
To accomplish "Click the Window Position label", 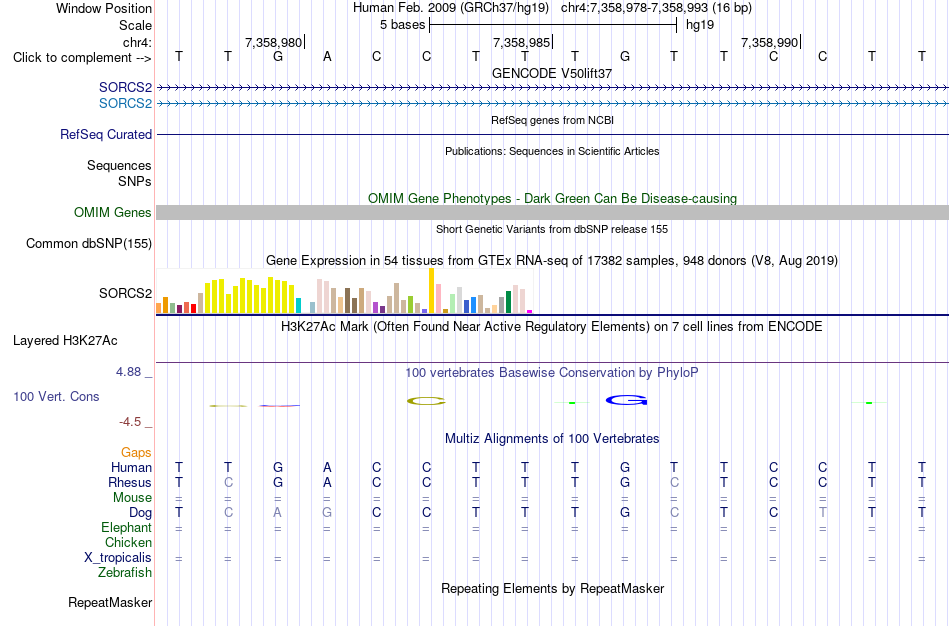I will (104, 8).
